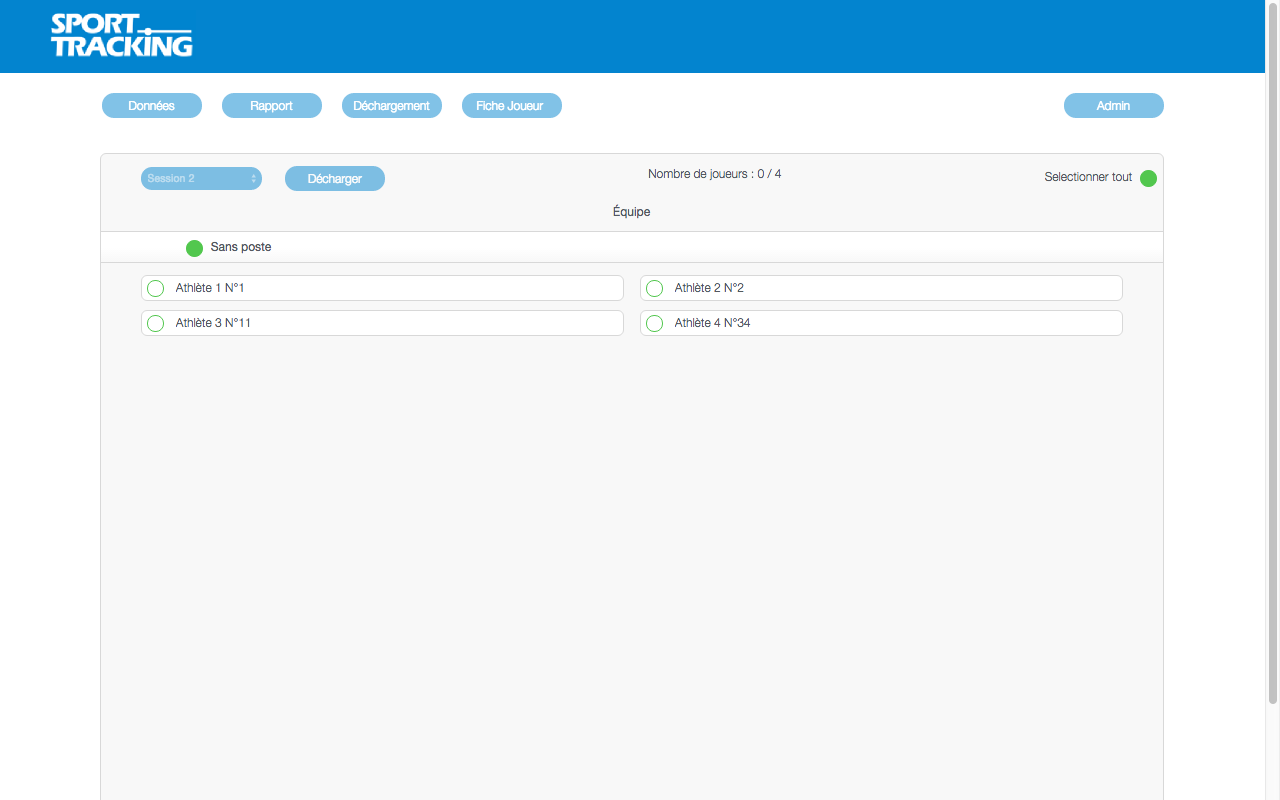This screenshot has width=1280, height=800.
Task: Click the Sans poste group label
Action: pos(241,247)
